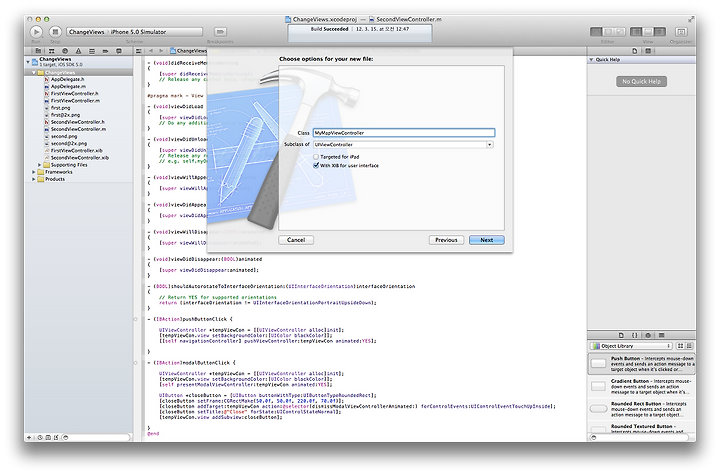Viewport: 720px width, 475px height.
Task: Select the Push Button library item
Action: pyautogui.click(x=641, y=364)
